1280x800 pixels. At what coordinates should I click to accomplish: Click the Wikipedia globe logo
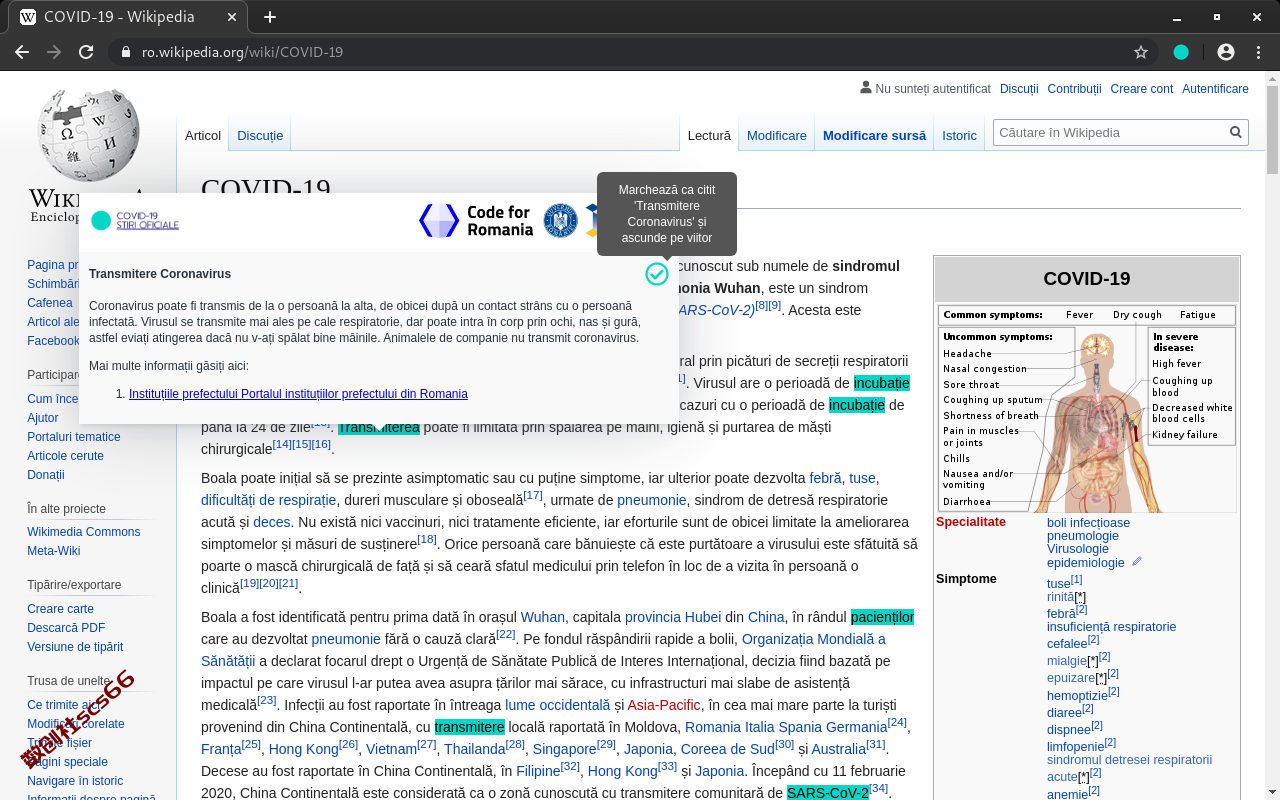pos(88,135)
